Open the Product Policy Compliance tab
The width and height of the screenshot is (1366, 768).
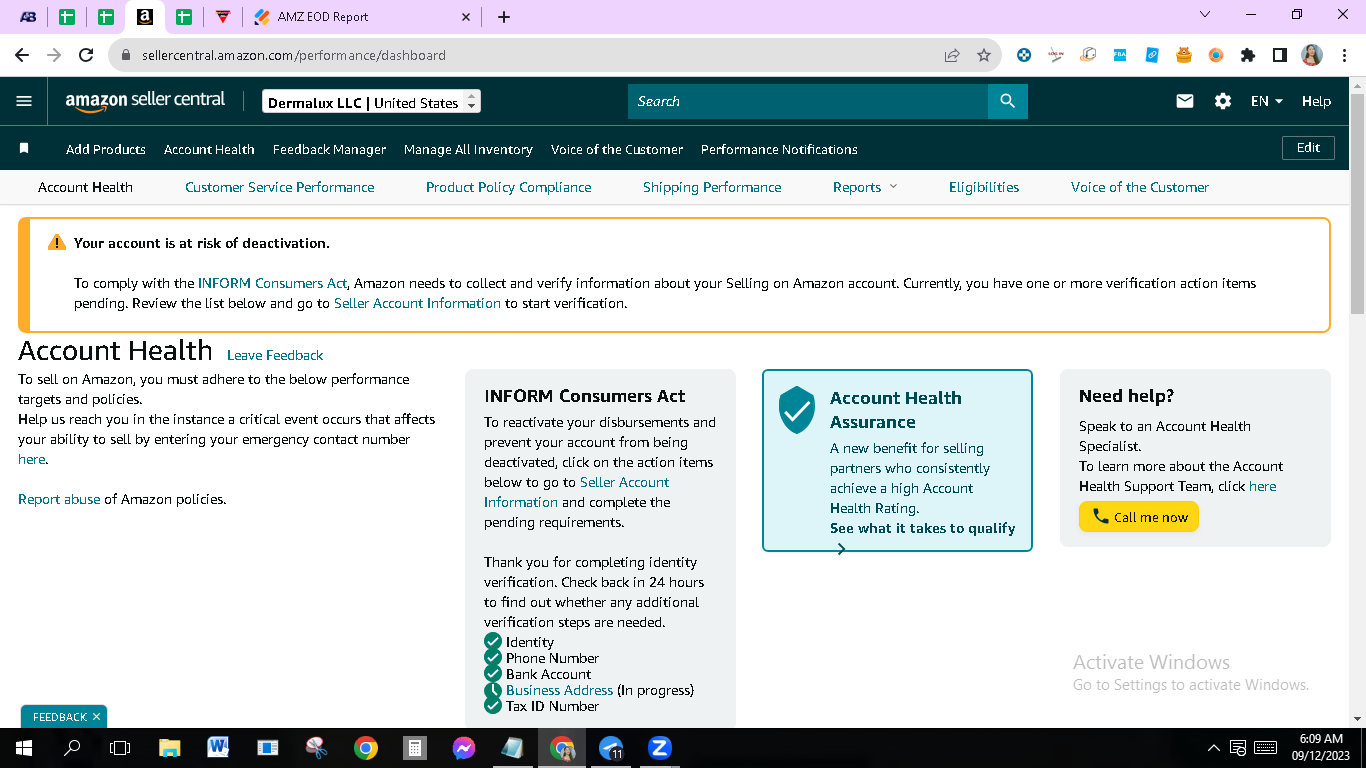click(508, 187)
